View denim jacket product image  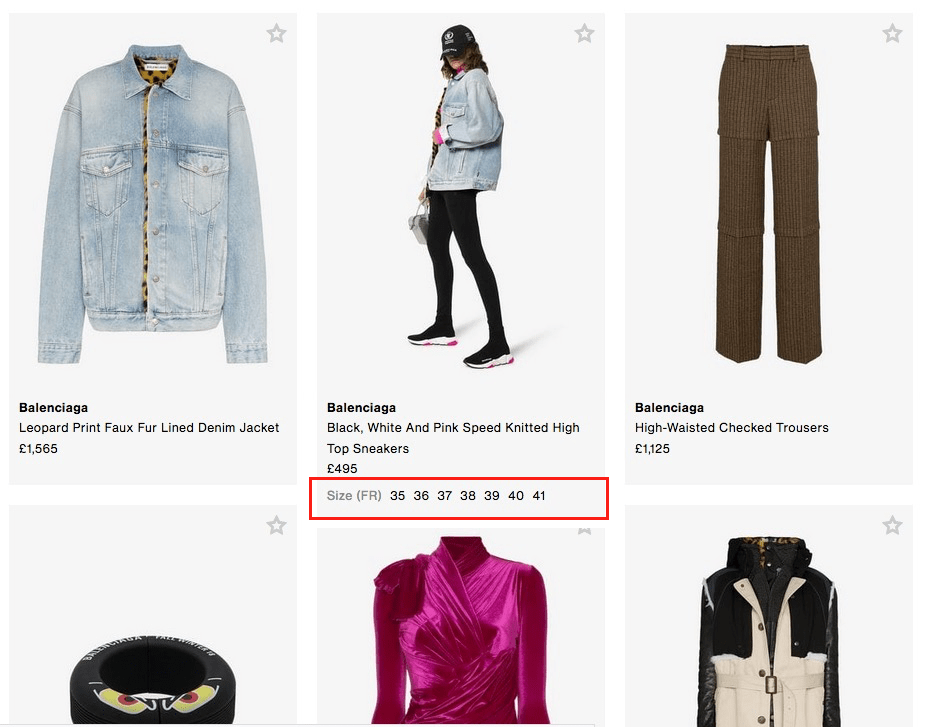coord(153,203)
